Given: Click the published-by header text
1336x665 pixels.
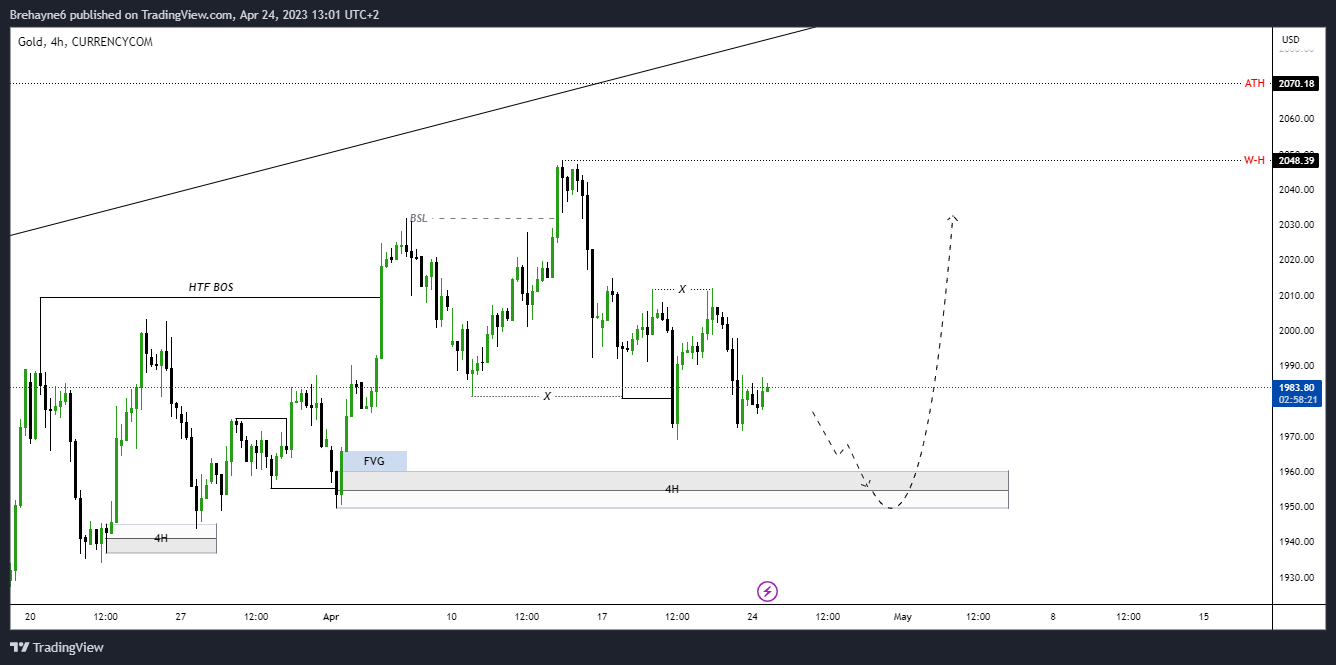Looking at the screenshot, I should [194, 14].
